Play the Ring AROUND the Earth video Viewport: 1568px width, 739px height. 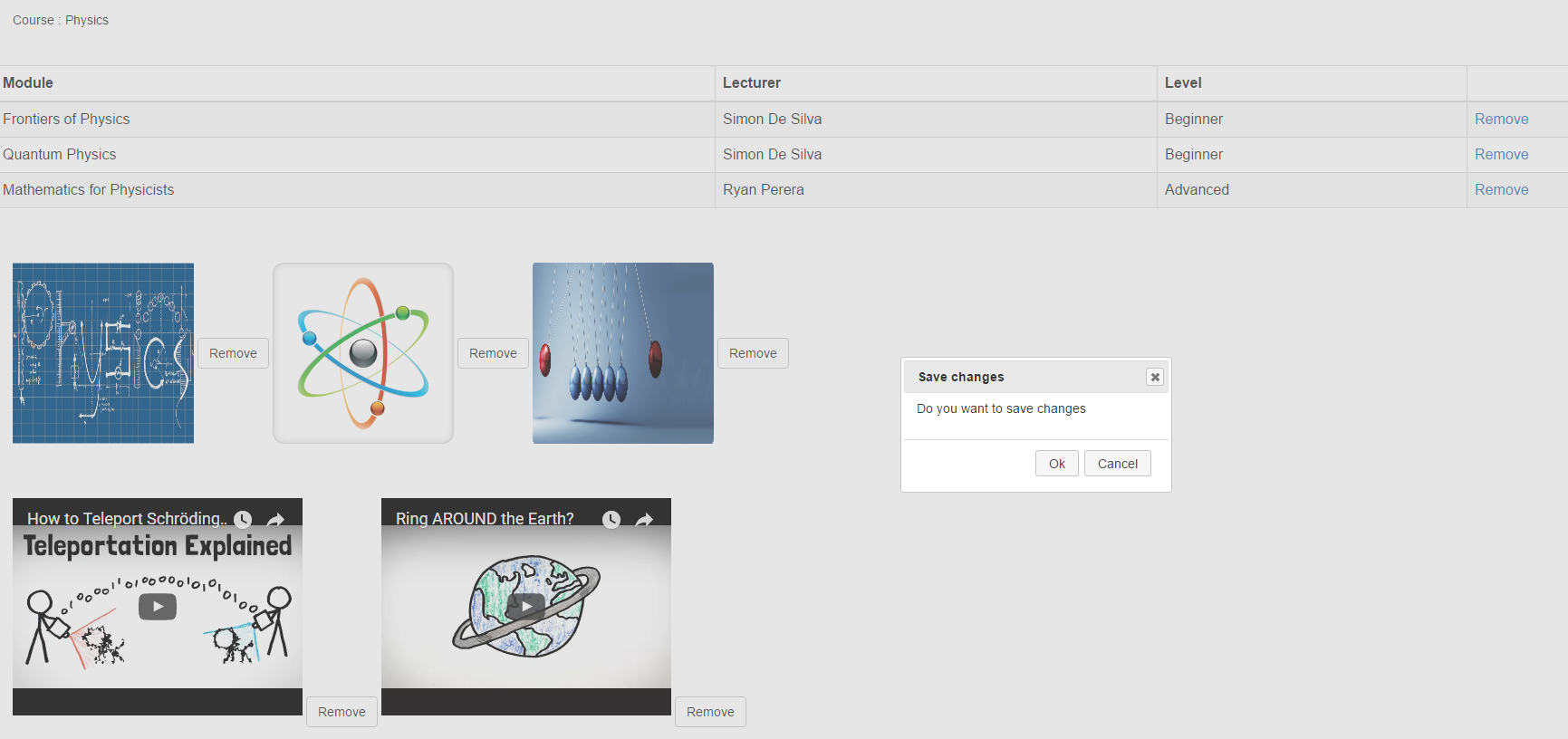point(526,606)
